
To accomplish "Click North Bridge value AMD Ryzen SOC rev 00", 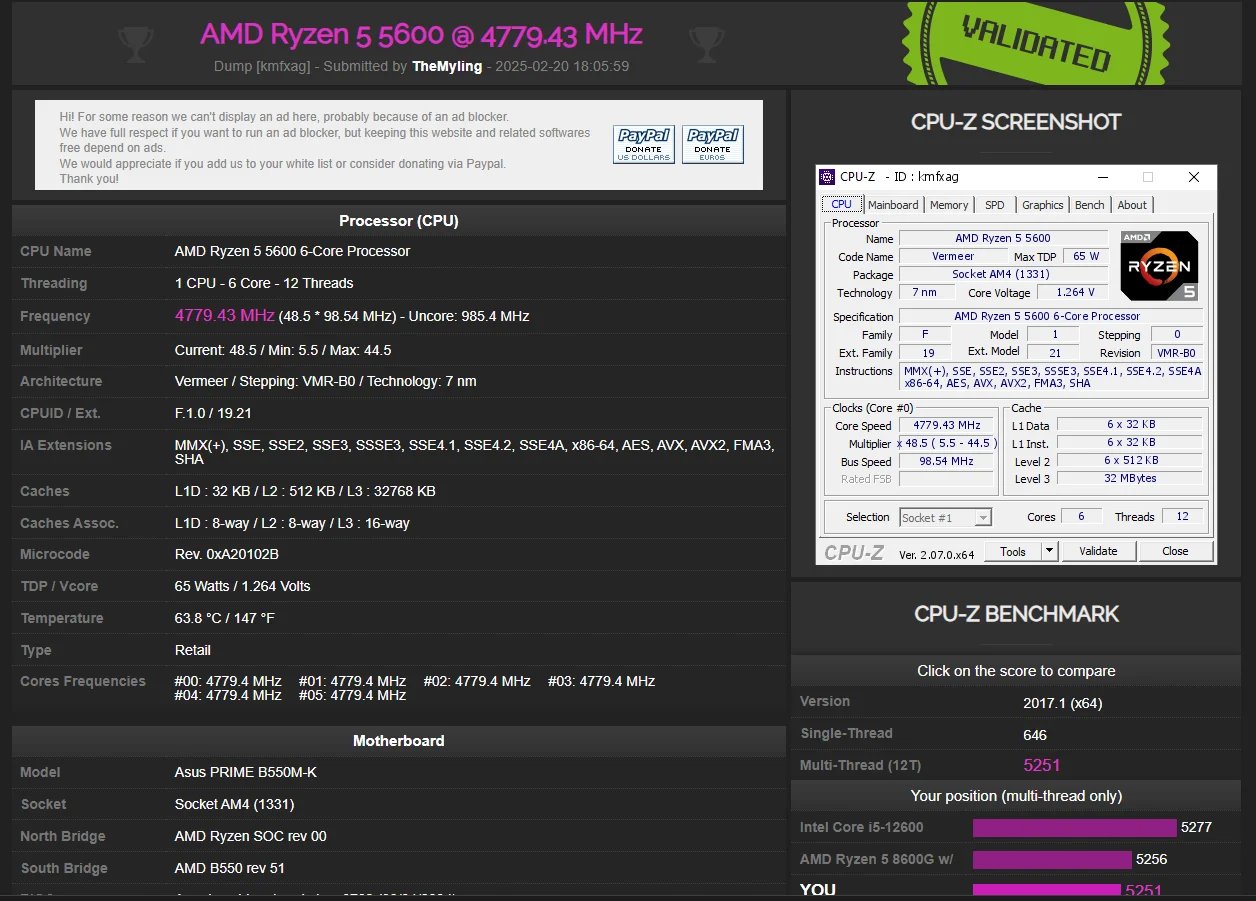I will [251, 836].
